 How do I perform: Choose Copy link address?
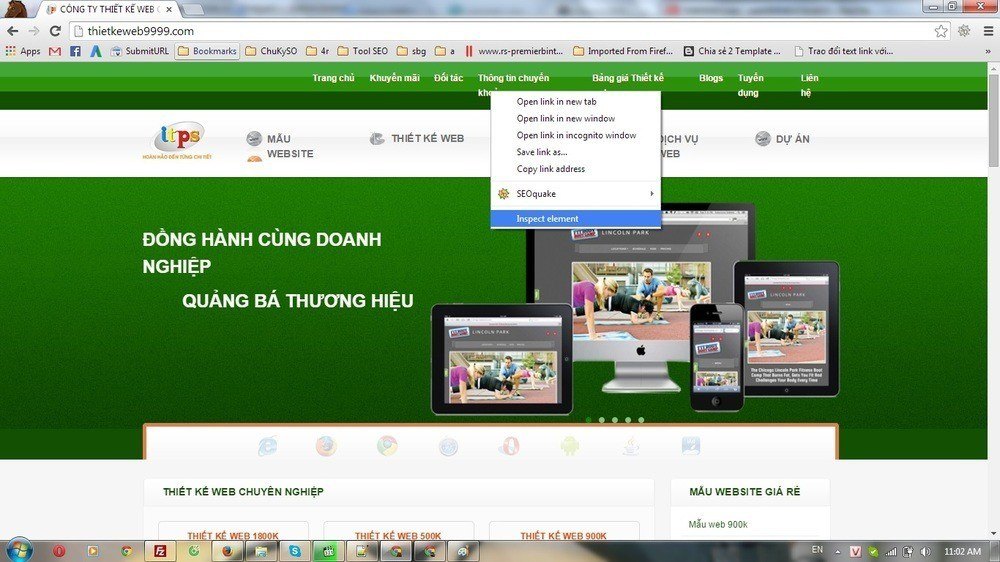pos(575,169)
